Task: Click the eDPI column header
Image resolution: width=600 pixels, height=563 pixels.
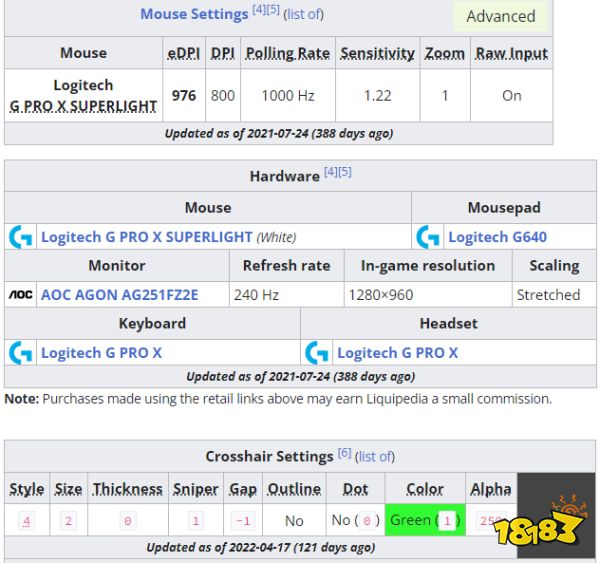Action: pyautogui.click(x=184, y=53)
